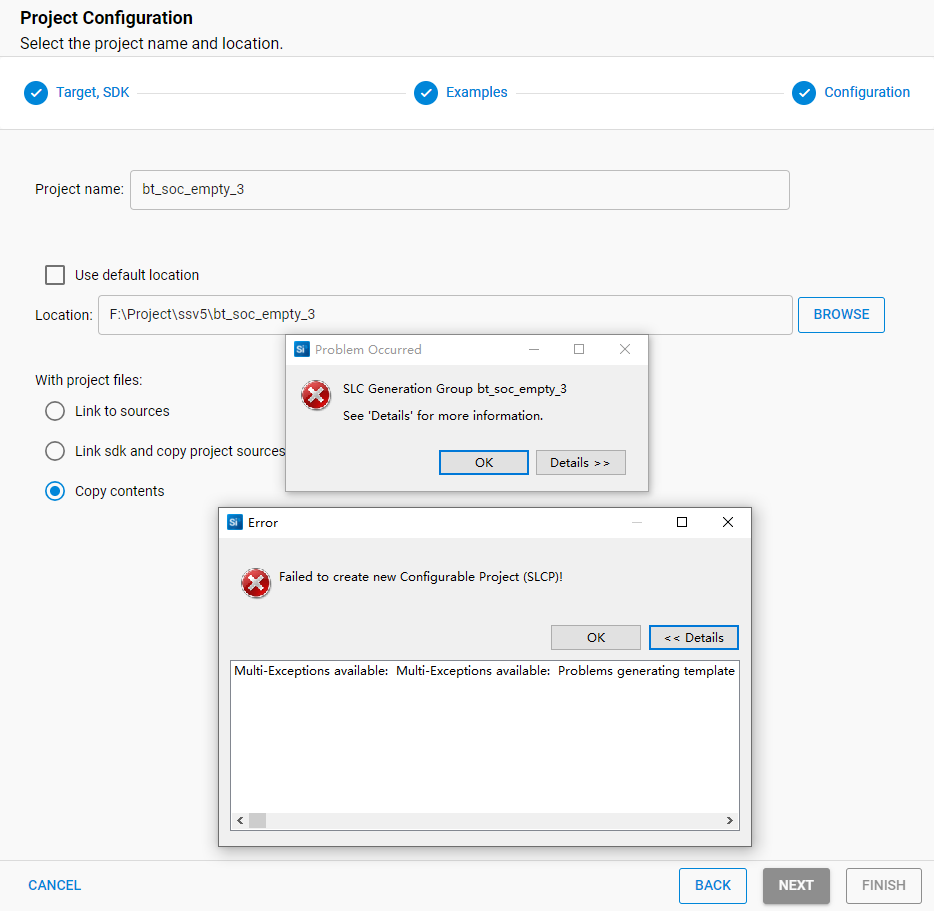934x911 pixels.
Task: Click the left scroll arrow in error details
Action: tap(240, 820)
